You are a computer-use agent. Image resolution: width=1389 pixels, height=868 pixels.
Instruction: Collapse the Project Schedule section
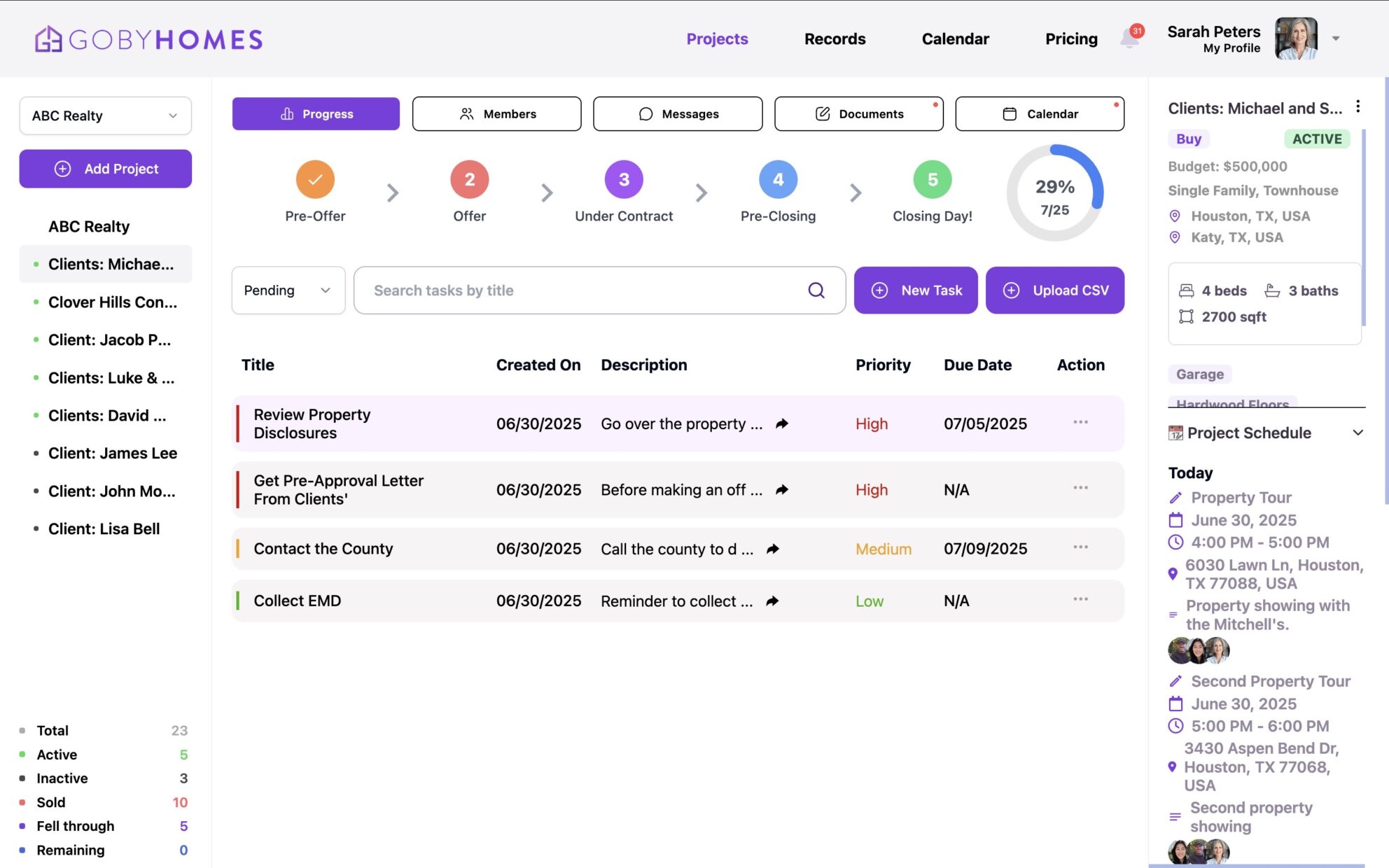(x=1357, y=433)
